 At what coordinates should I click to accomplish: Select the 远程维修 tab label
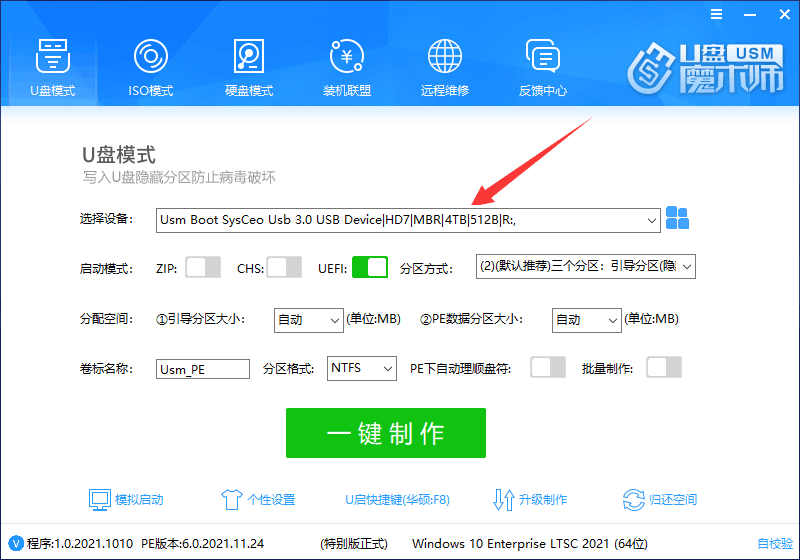coord(444,91)
